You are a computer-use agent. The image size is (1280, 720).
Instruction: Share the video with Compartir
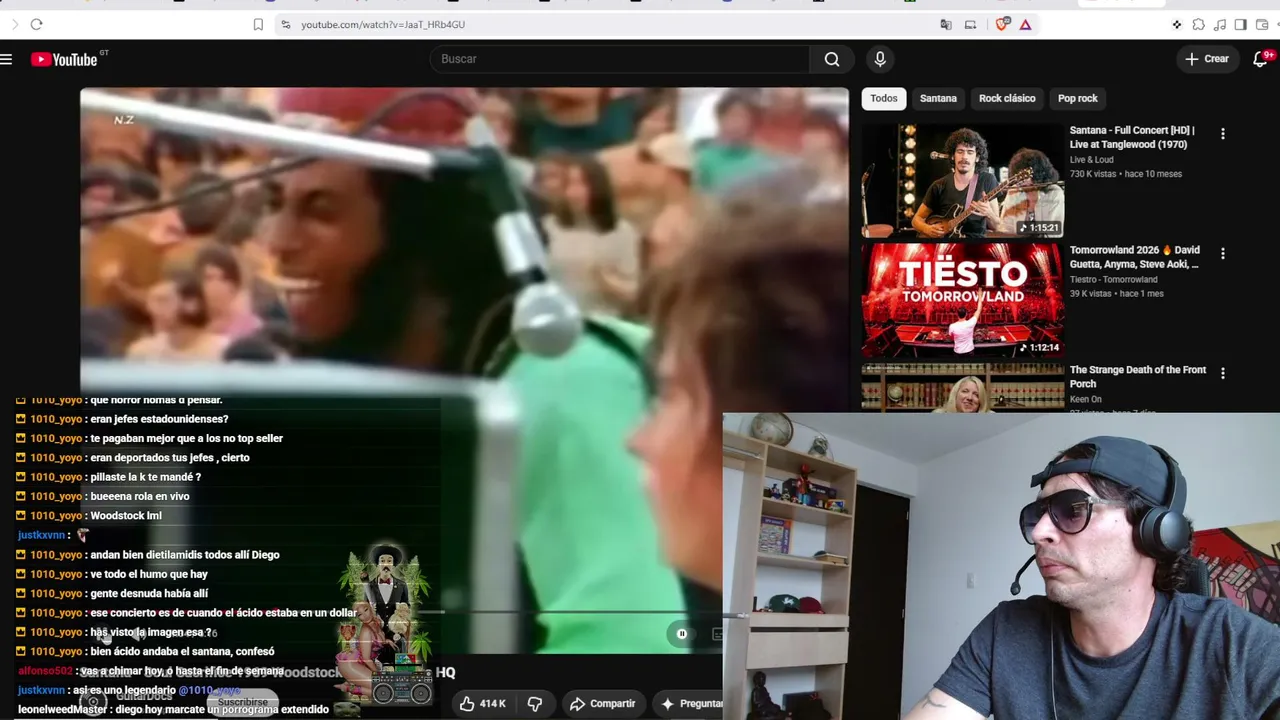(x=602, y=704)
